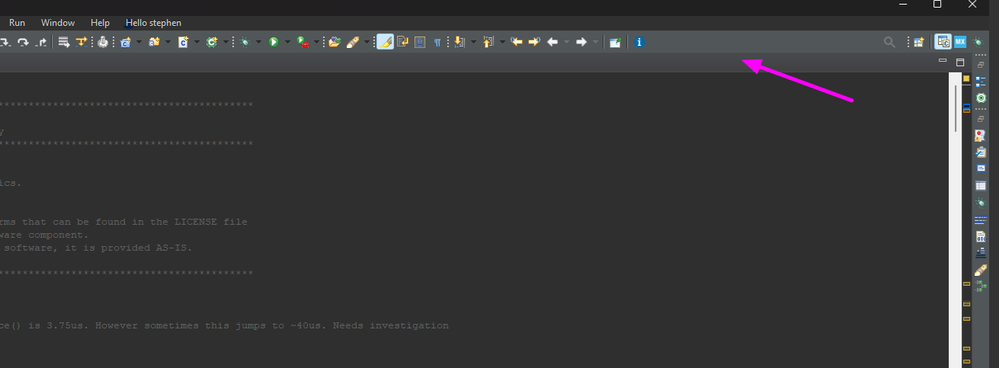Show the Outline view from sidebar

[981, 81]
